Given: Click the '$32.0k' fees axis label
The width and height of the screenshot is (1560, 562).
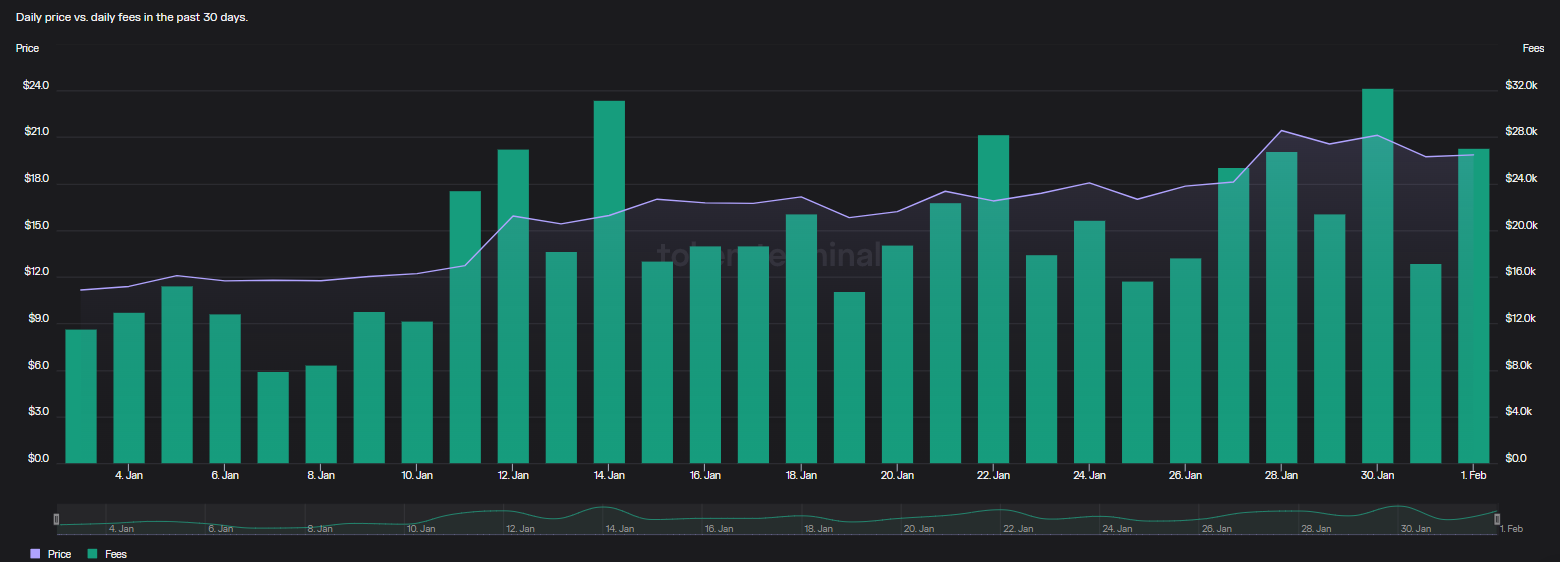Looking at the screenshot, I should coord(1520,86).
